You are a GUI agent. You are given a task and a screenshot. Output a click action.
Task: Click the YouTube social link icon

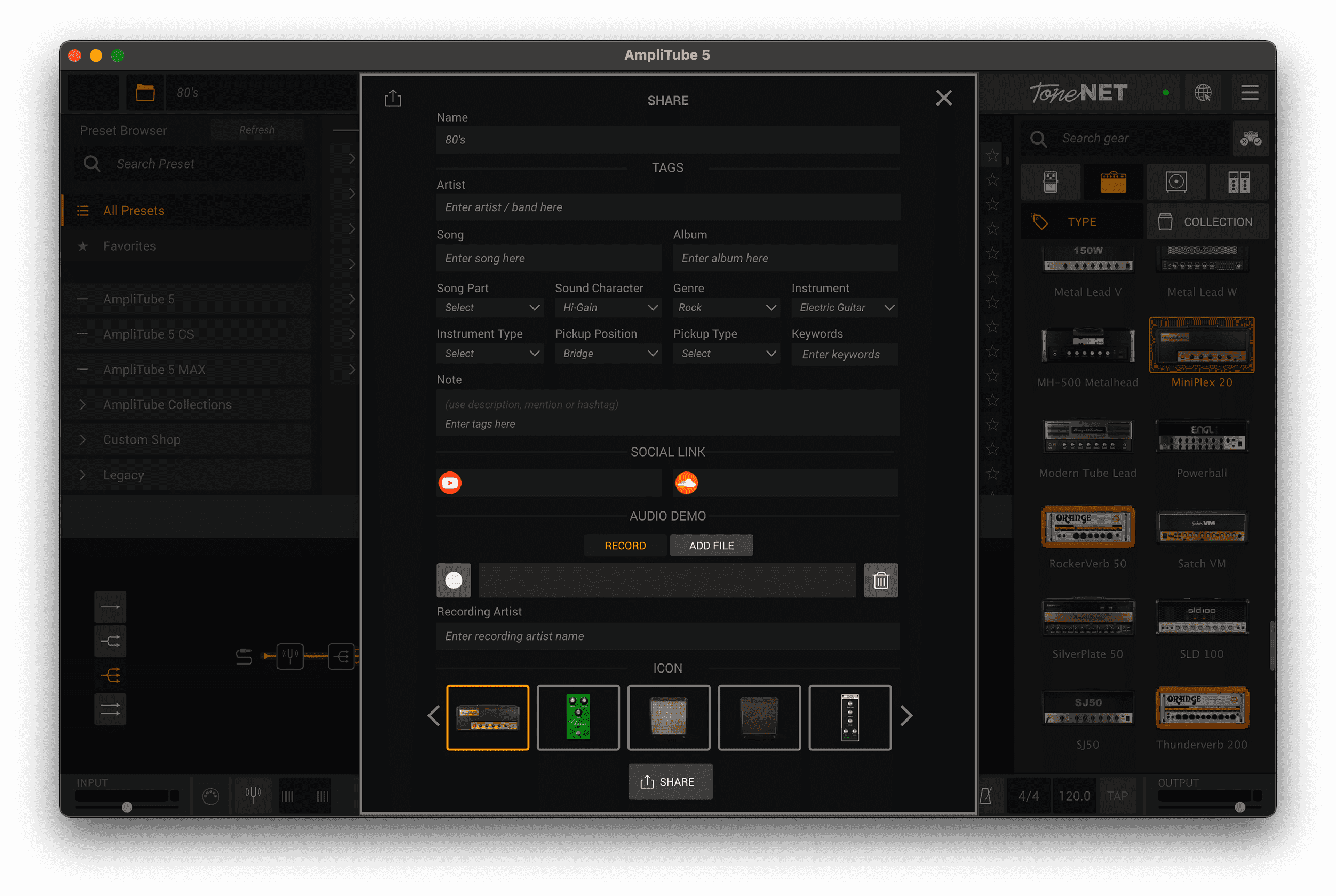coord(450,483)
